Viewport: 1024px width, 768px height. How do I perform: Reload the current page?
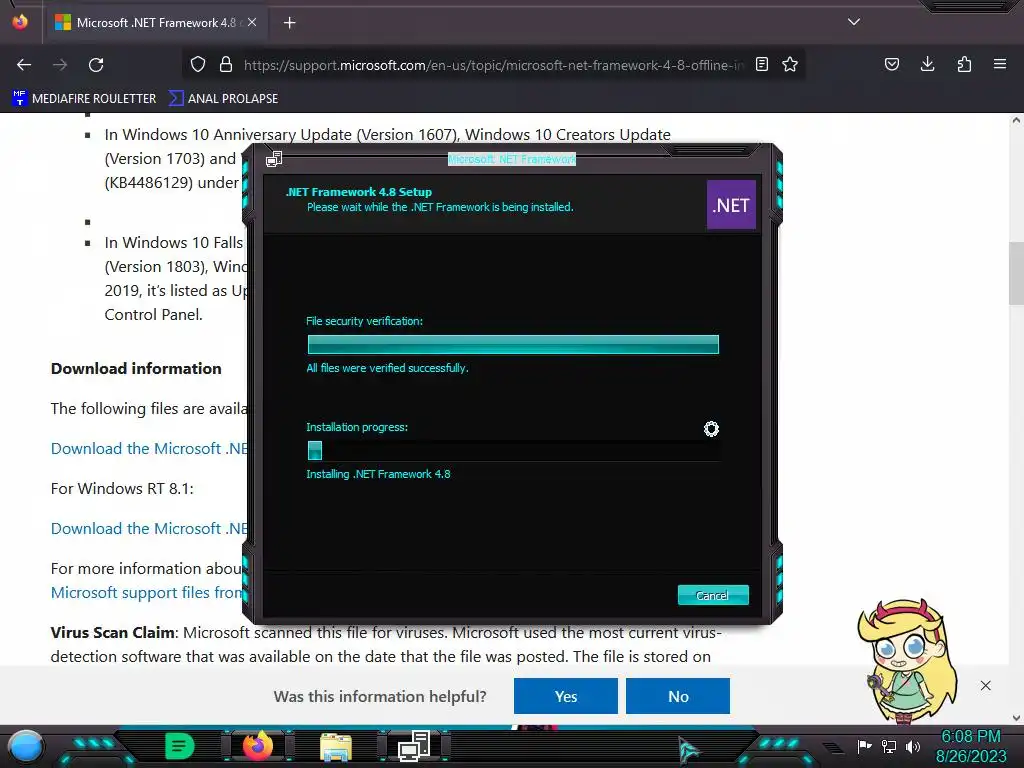click(x=96, y=65)
